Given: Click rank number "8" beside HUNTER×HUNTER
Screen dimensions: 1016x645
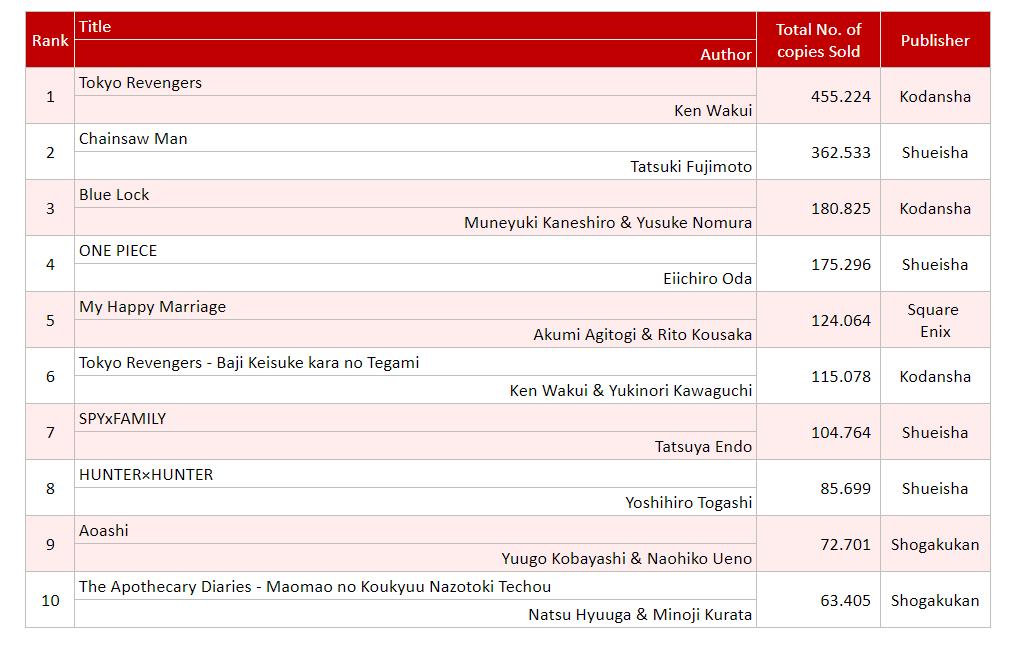Looking at the screenshot, I should tap(50, 489).
